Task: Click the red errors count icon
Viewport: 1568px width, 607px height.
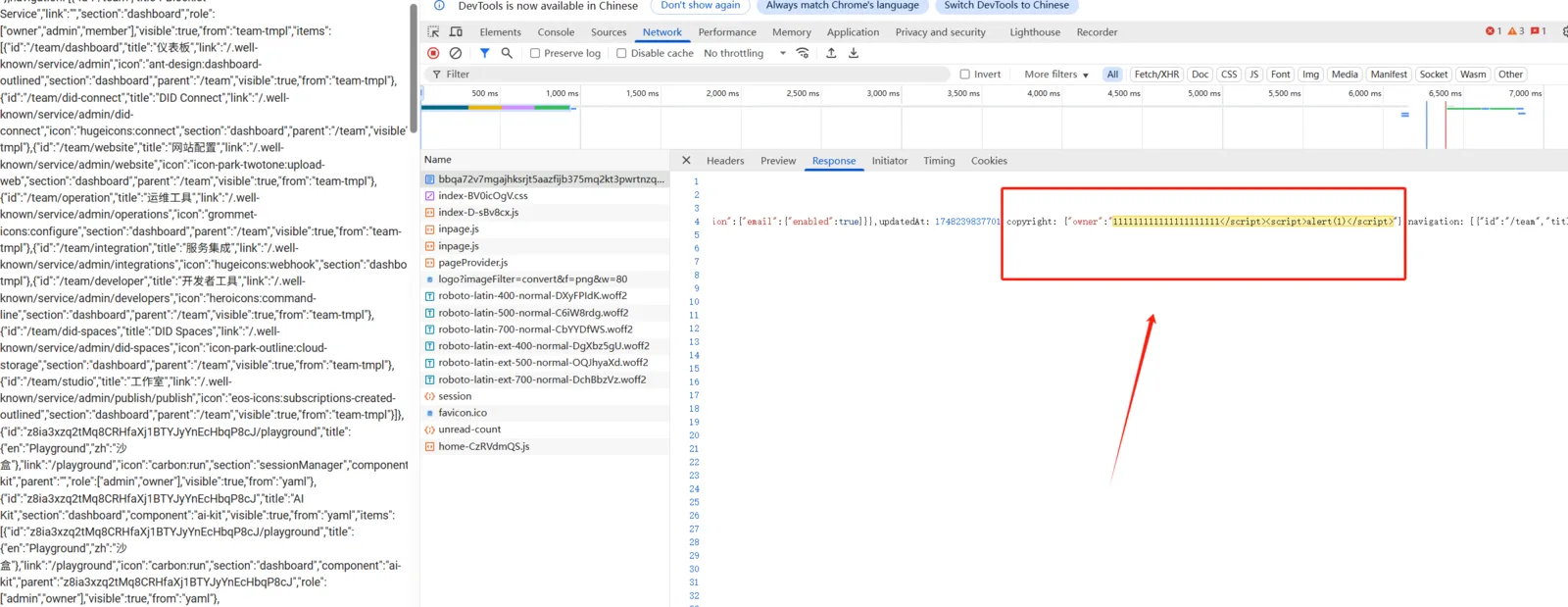Action: tap(1494, 31)
